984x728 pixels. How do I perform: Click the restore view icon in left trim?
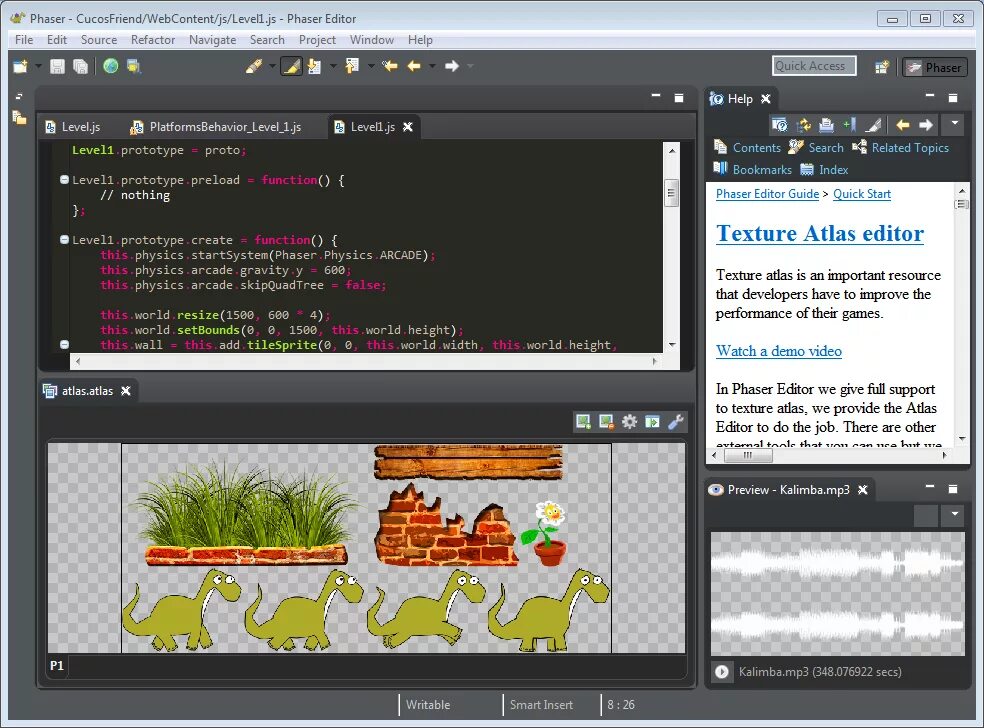(x=19, y=97)
